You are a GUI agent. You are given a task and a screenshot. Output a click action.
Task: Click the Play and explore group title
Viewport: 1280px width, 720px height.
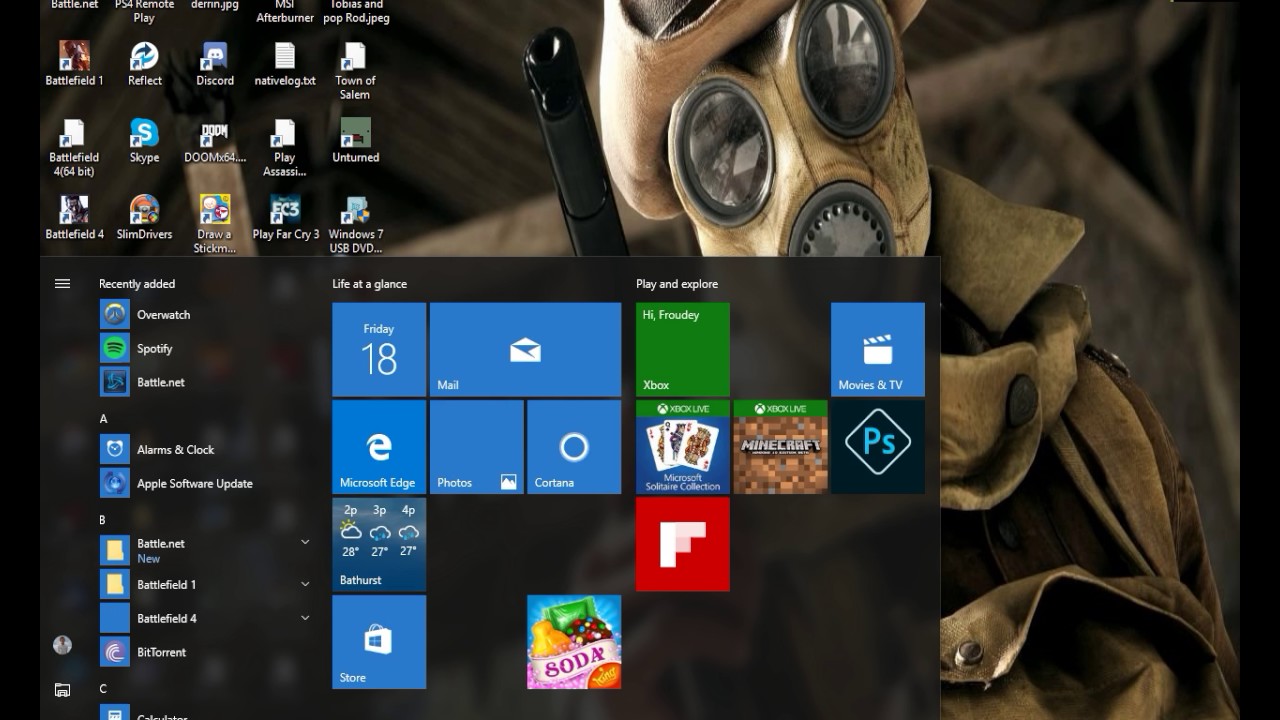(x=677, y=284)
